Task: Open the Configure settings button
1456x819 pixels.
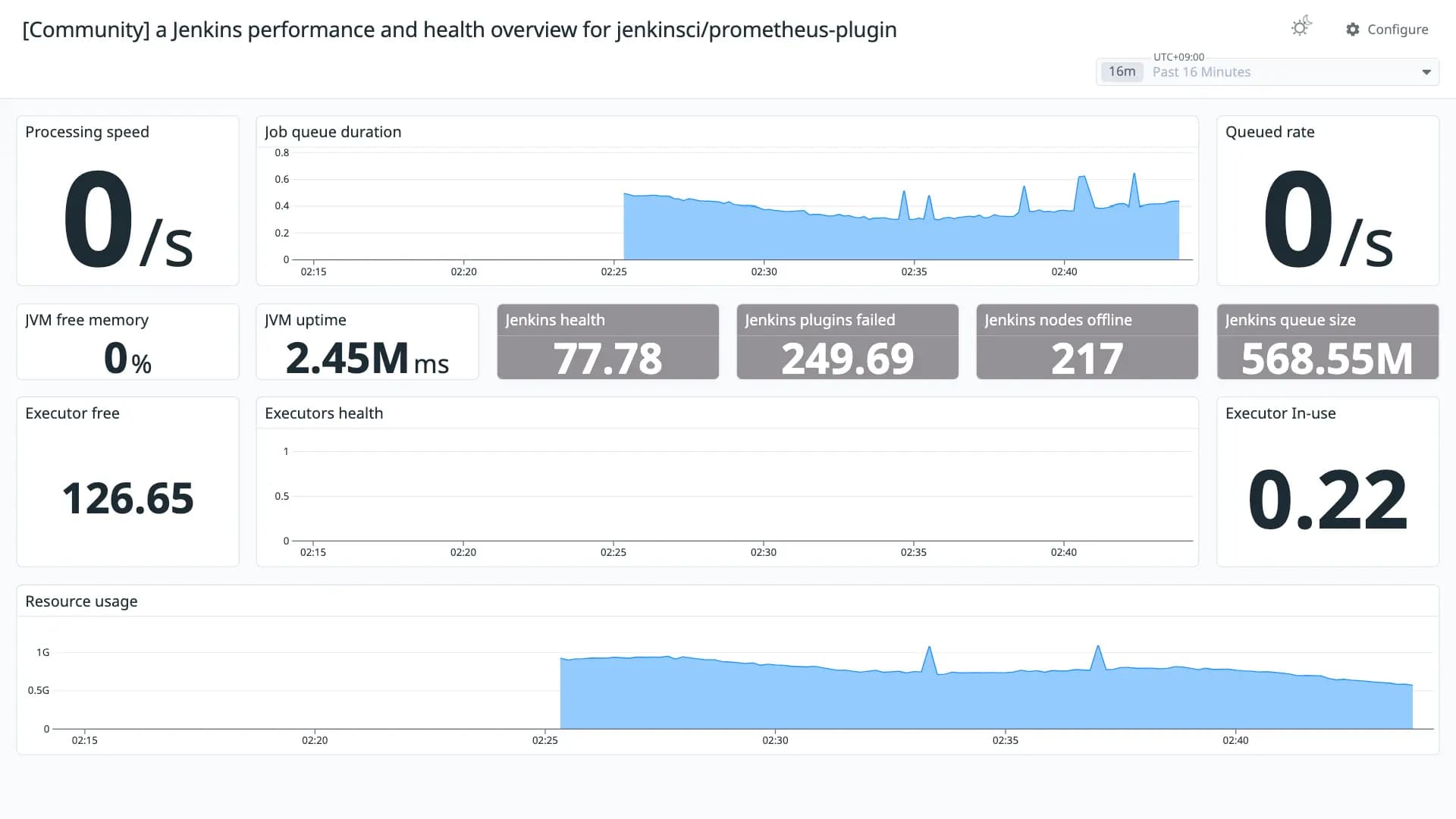Action: [x=1387, y=29]
